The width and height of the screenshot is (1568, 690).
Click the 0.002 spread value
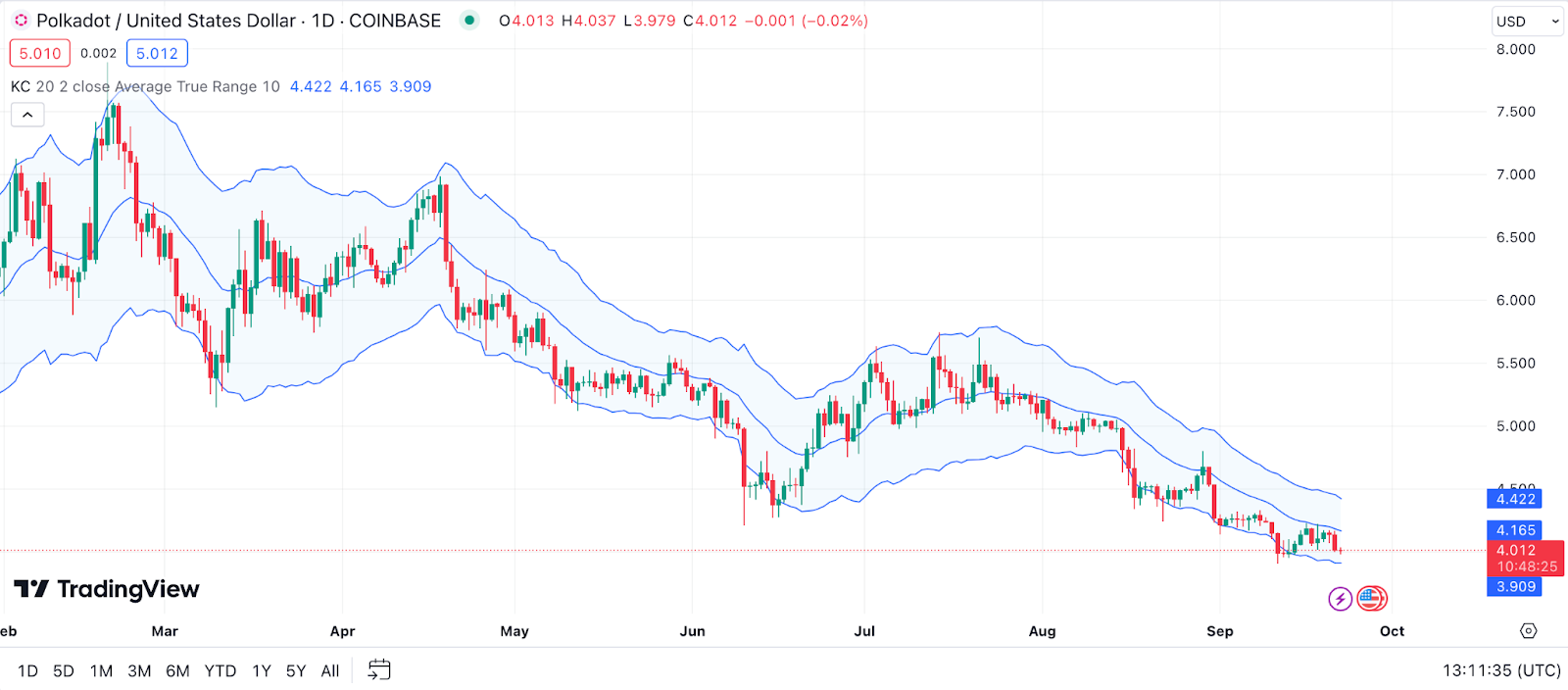[98, 53]
